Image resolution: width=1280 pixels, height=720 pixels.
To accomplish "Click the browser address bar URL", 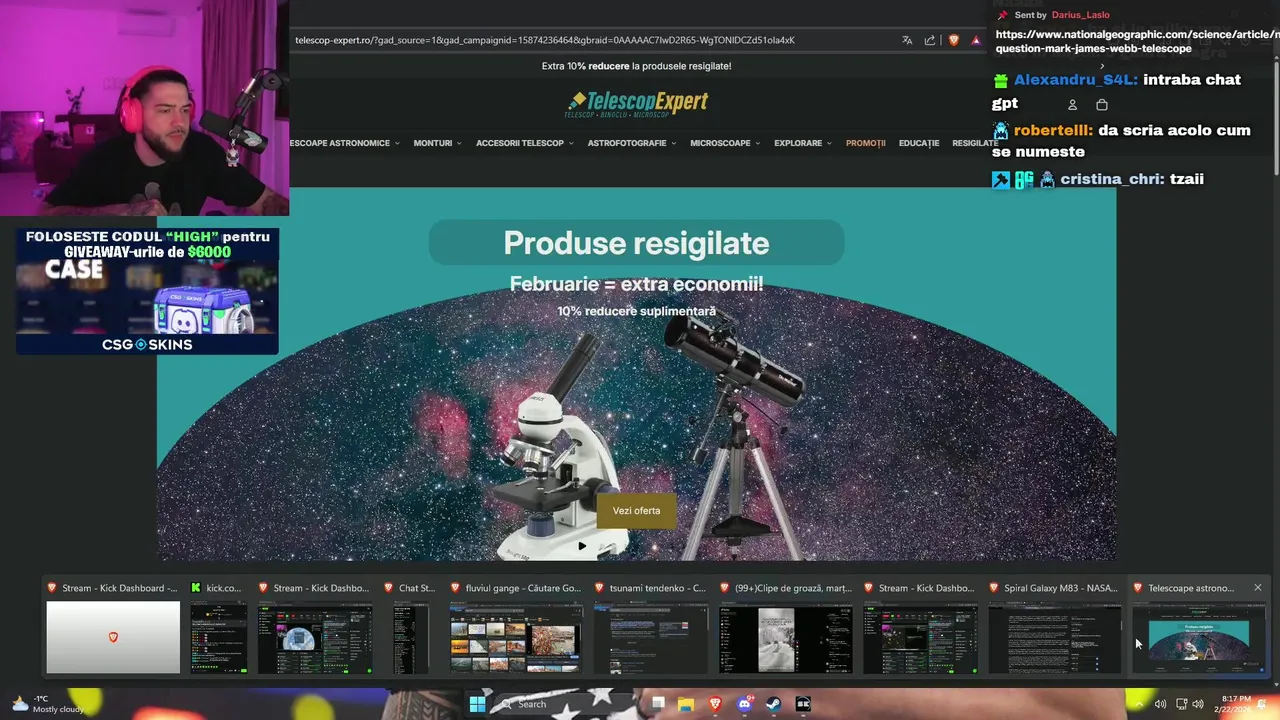I will coord(545,40).
